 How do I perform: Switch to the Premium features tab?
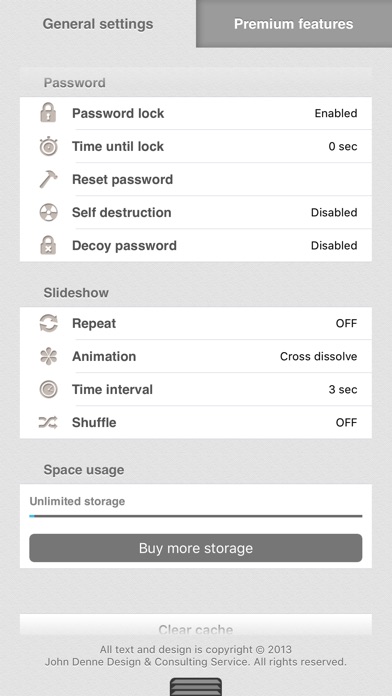[294, 24]
